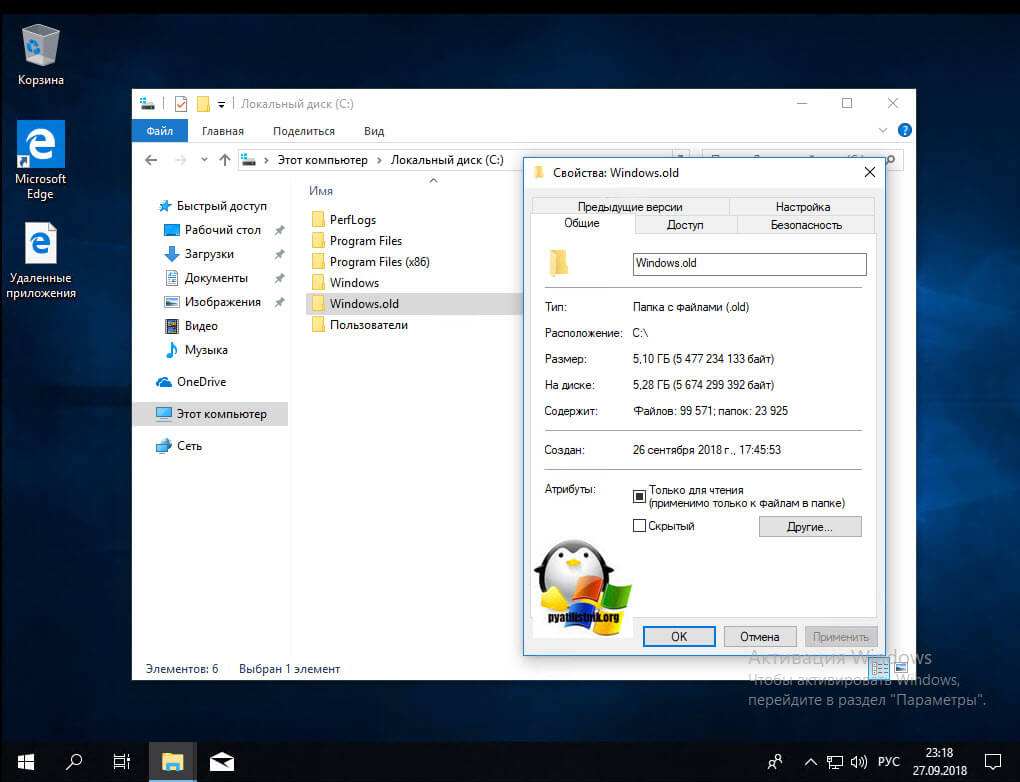Viewport: 1020px width, 782px height.
Task: Select Сеть in navigation pane
Action: pos(180,446)
